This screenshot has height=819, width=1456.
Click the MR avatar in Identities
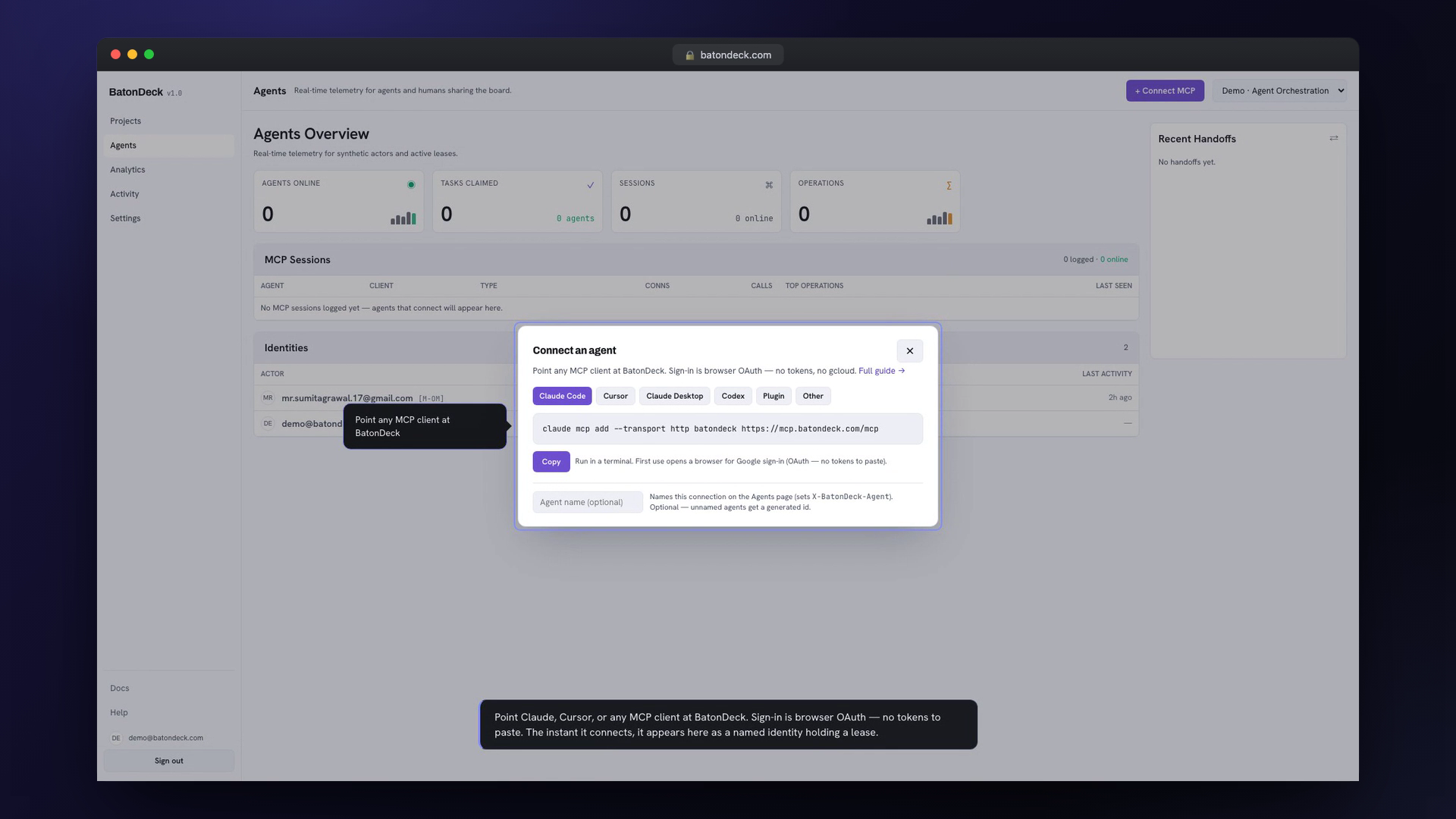tap(268, 398)
